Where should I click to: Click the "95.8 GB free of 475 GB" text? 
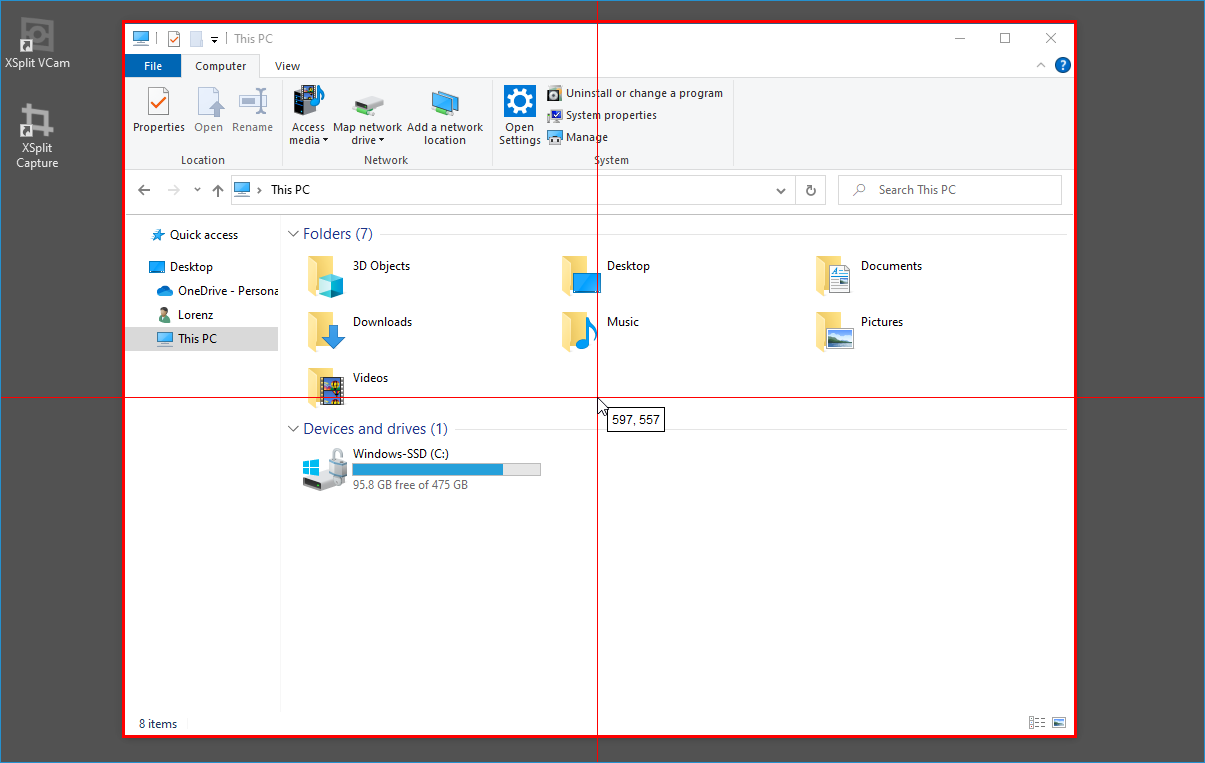pyautogui.click(x=410, y=485)
